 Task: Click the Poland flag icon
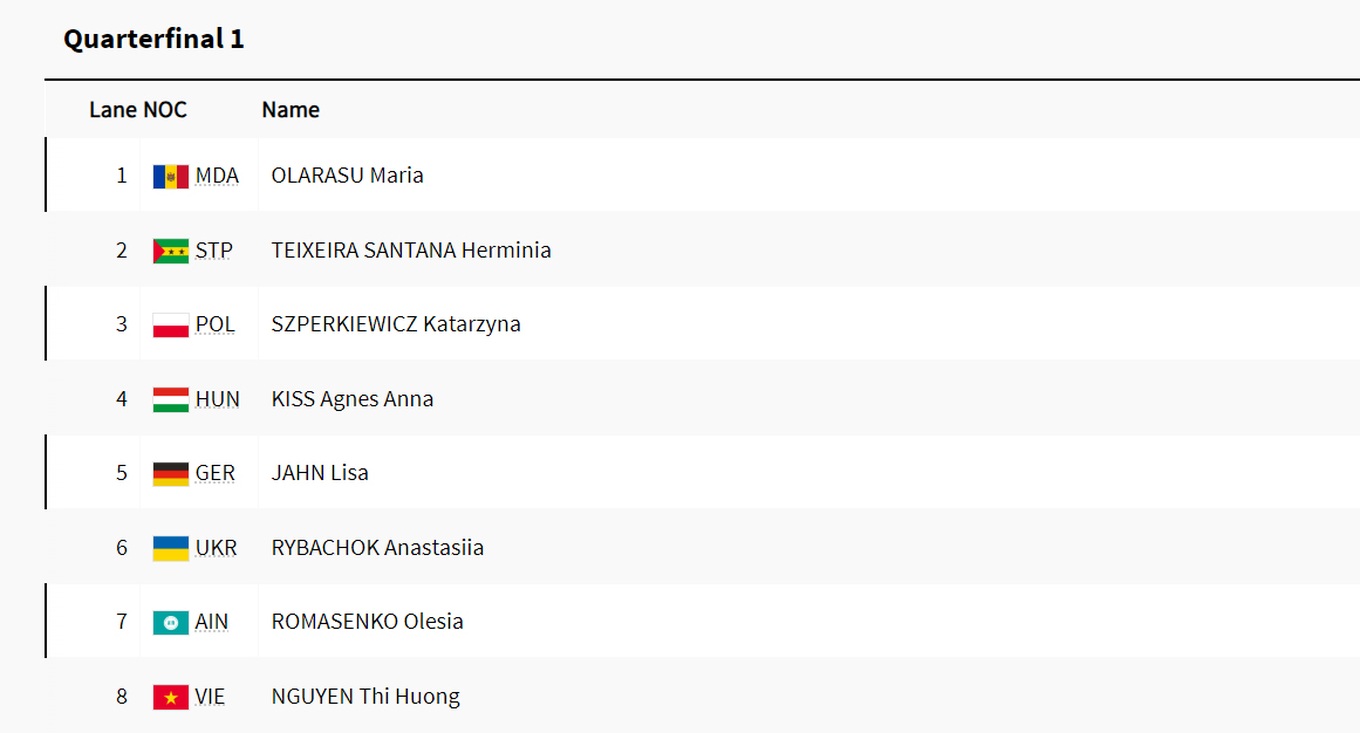click(x=170, y=325)
